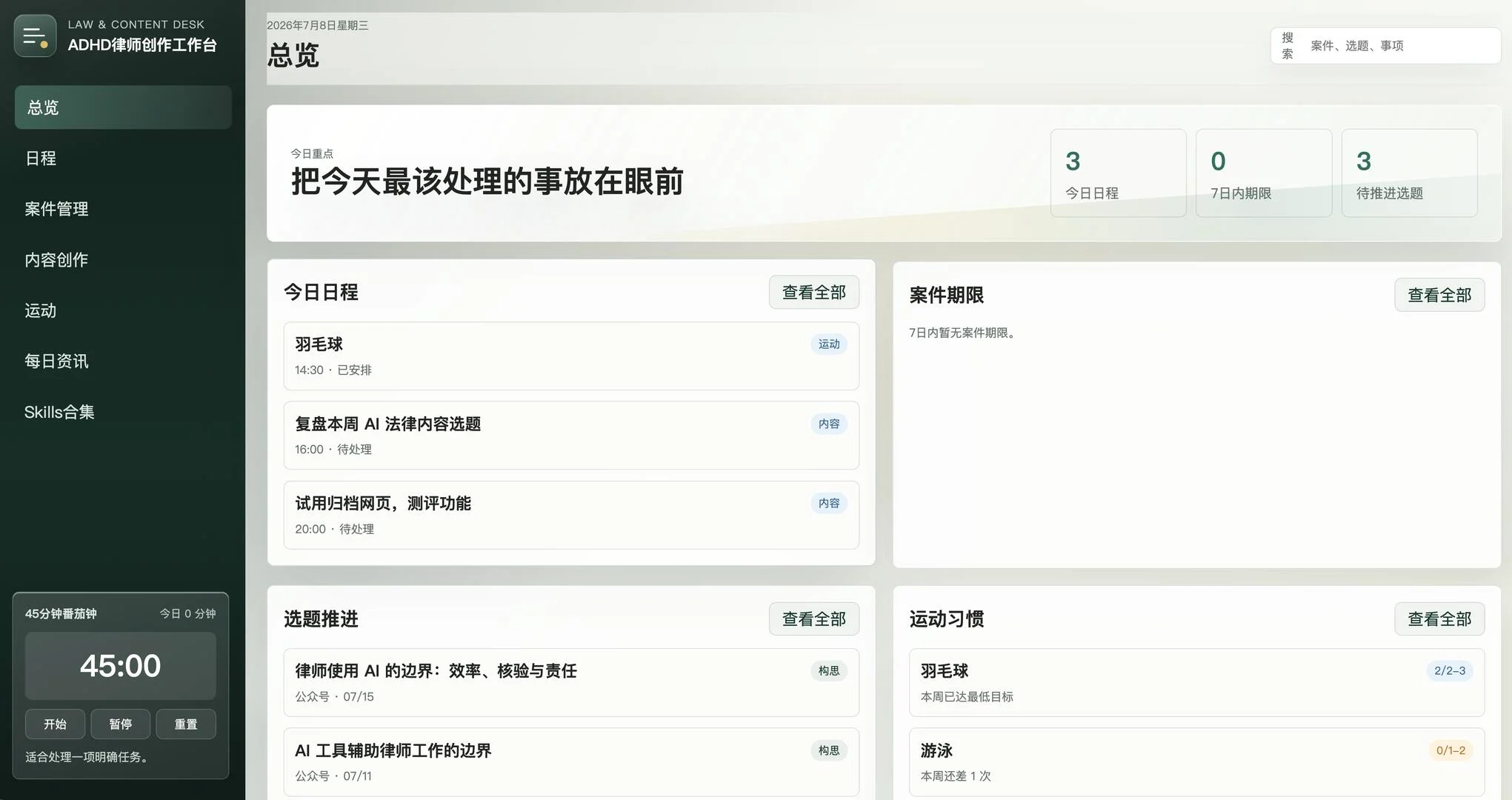Click the 今日日程 stat card
1512x800 pixels.
coord(1118,173)
